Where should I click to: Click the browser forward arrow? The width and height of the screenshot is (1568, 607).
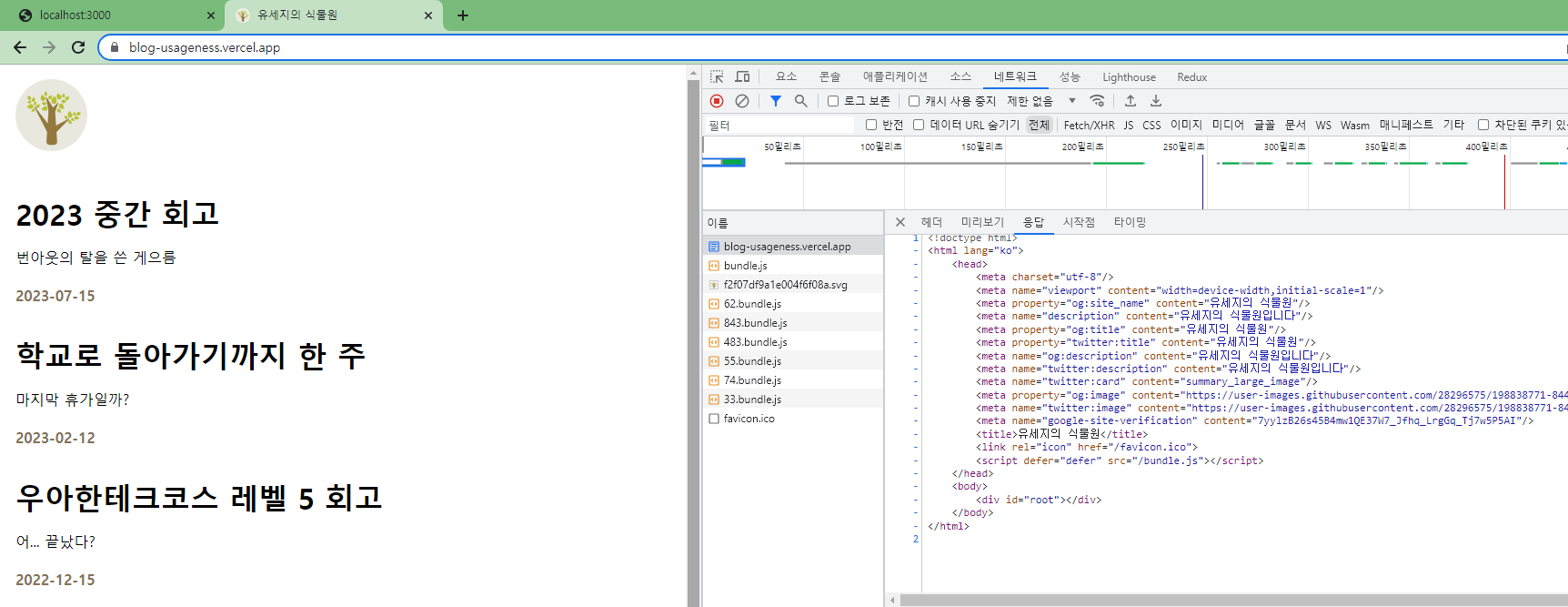click(49, 47)
